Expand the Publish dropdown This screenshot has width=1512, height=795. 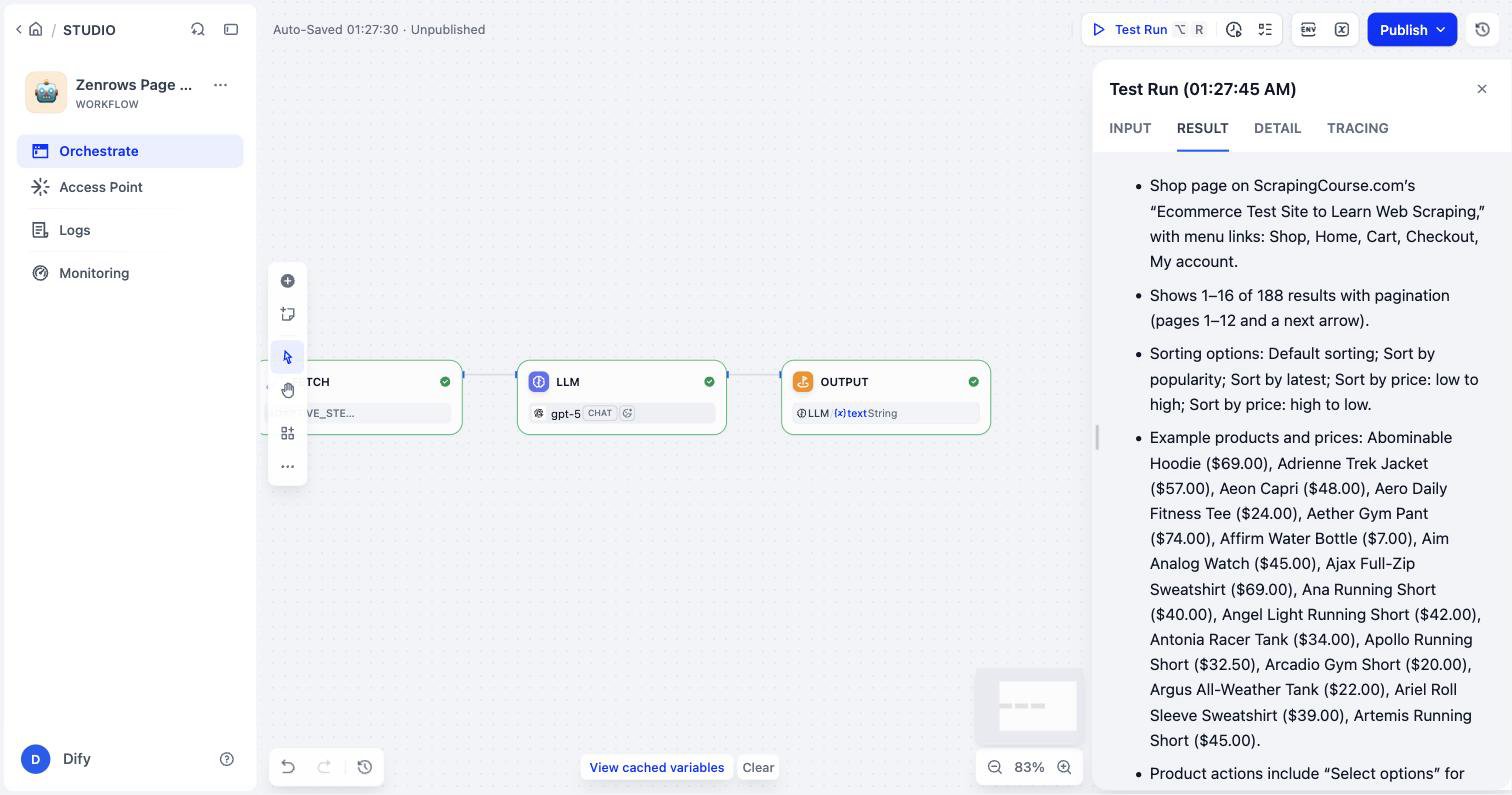[1441, 29]
